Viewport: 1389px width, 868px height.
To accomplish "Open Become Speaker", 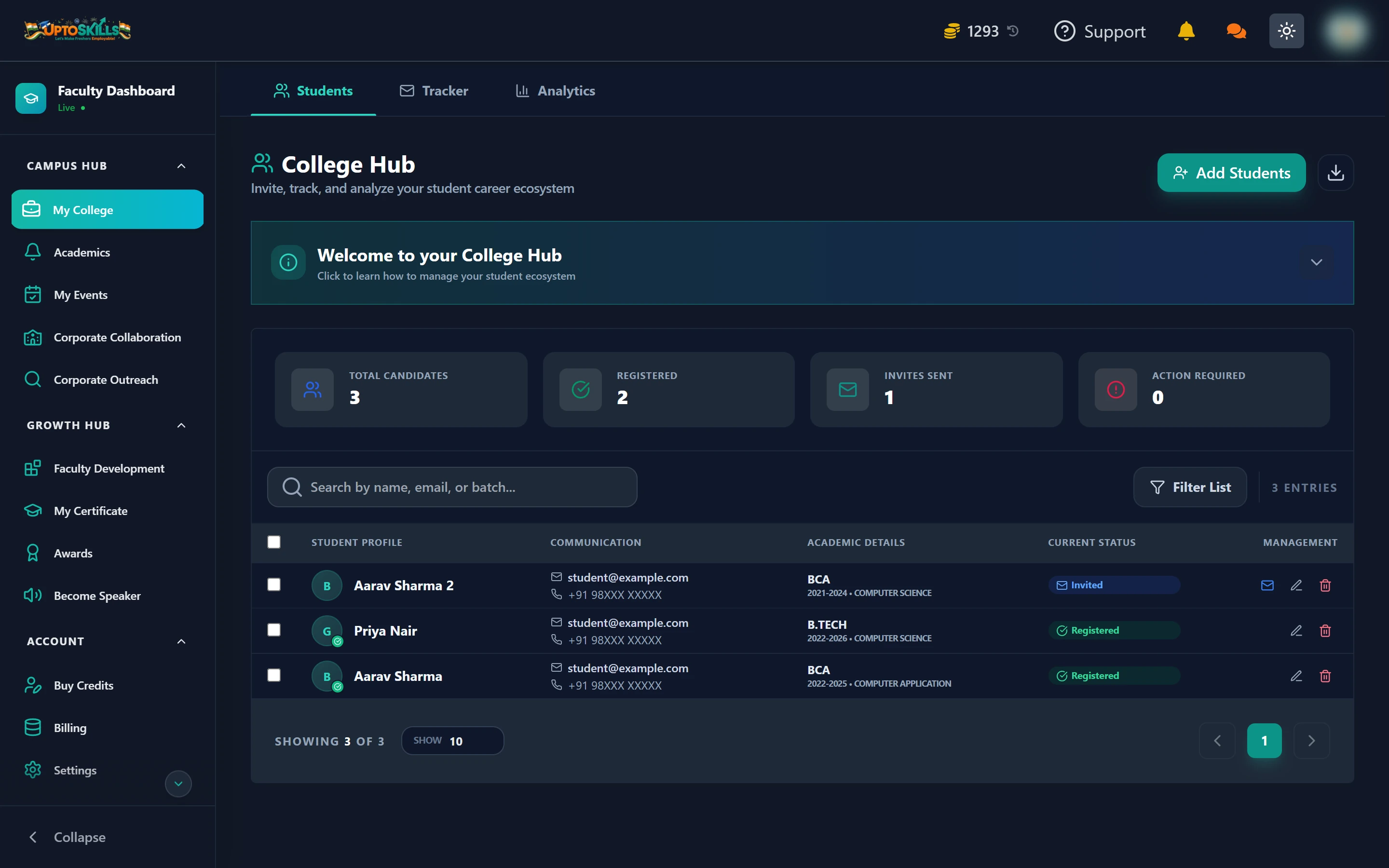I will pos(108,596).
